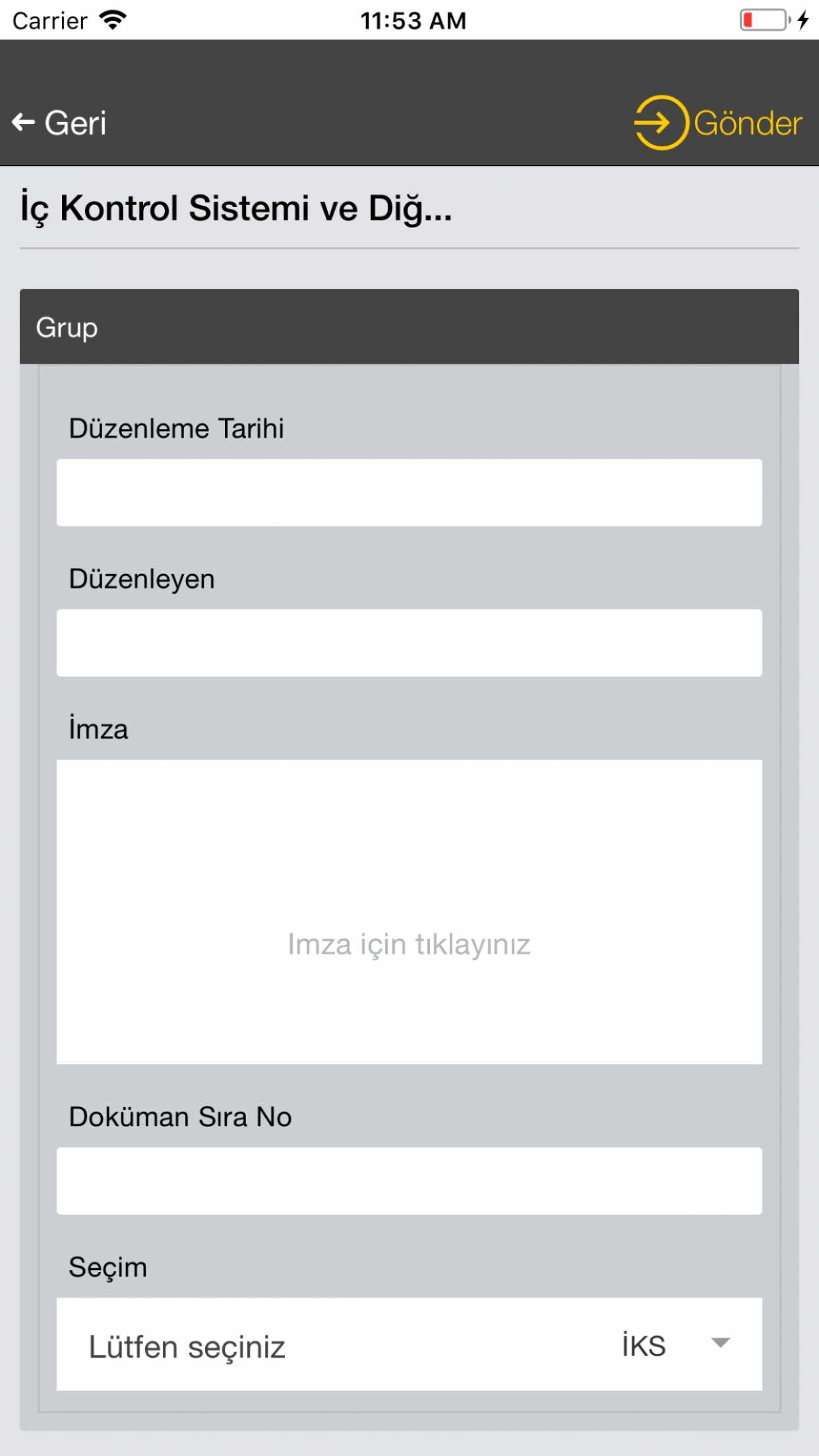
Task: Toggle the Grup section header
Action: tap(409, 326)
